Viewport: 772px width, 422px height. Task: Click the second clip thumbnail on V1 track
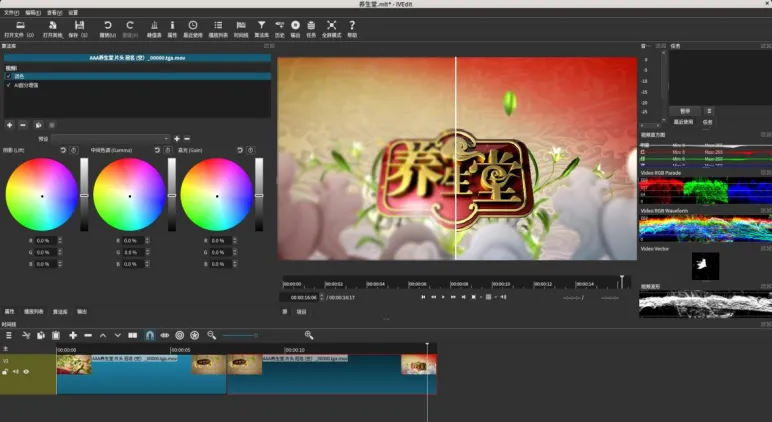point(245,365)
